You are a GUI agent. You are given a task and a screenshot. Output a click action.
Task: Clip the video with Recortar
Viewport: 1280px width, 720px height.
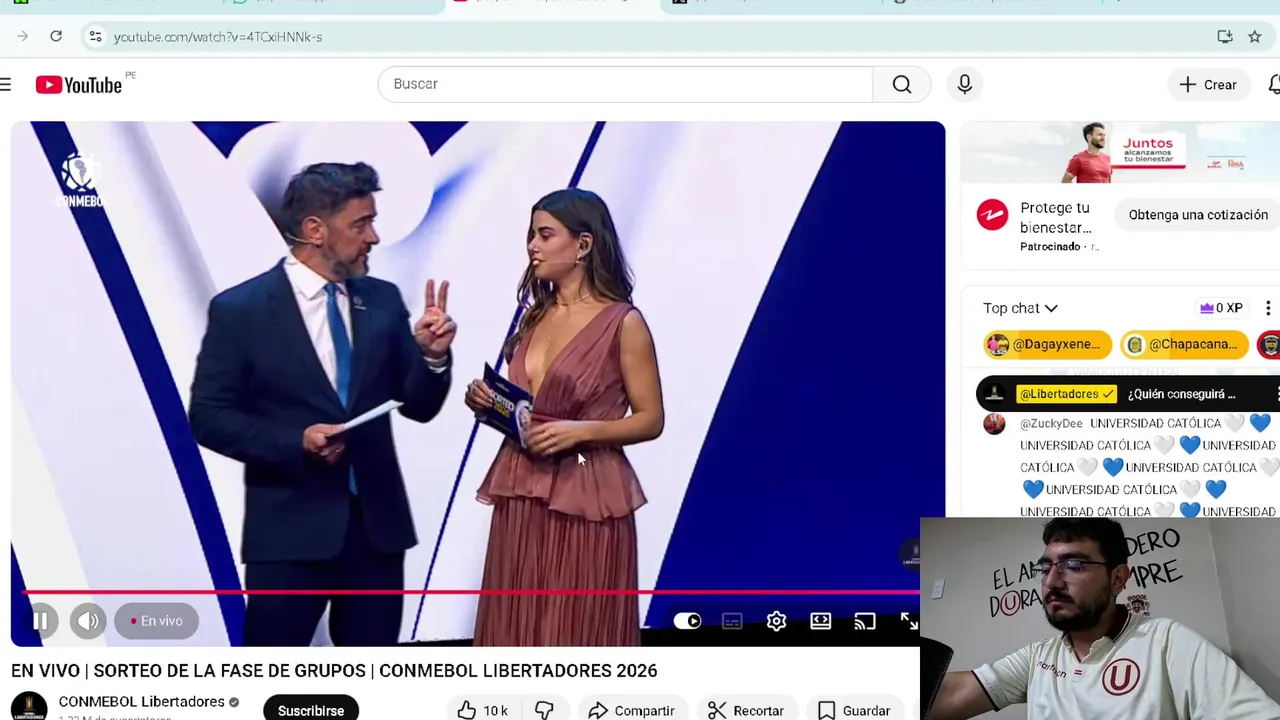click(x=746, y=710)
